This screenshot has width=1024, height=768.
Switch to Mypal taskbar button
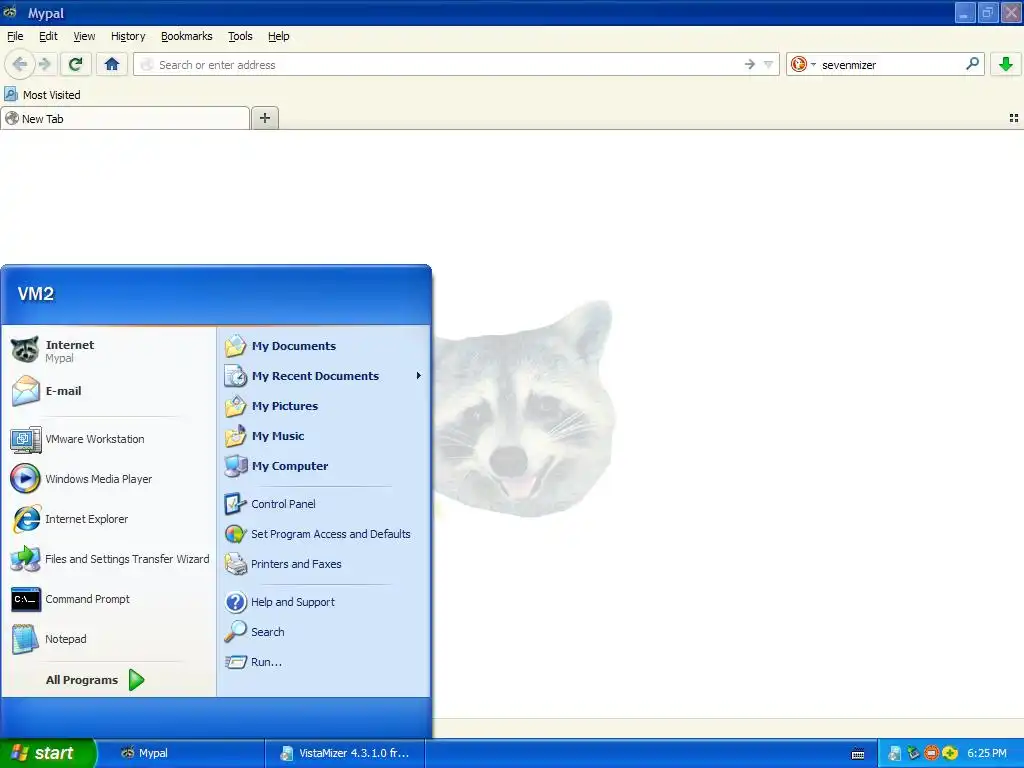coord(182,753)
